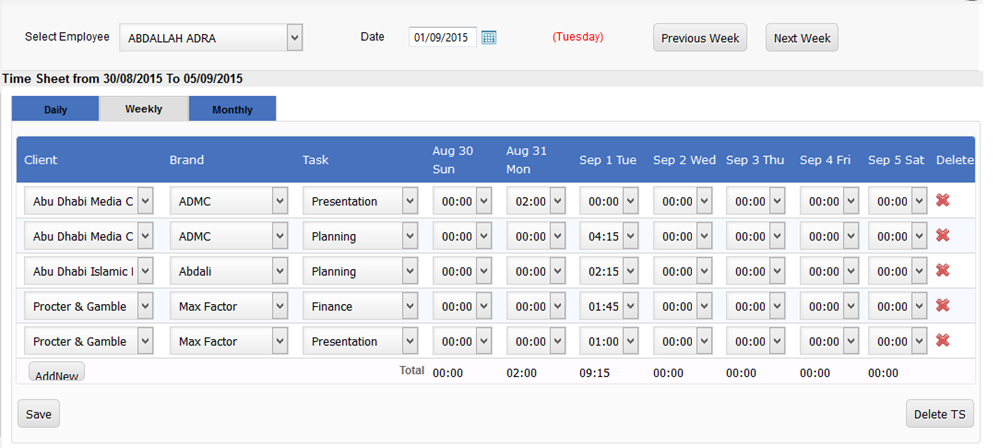Delete the ADMC Presentation row
This screenshot has width=1000, height=448.
[943, 200]
